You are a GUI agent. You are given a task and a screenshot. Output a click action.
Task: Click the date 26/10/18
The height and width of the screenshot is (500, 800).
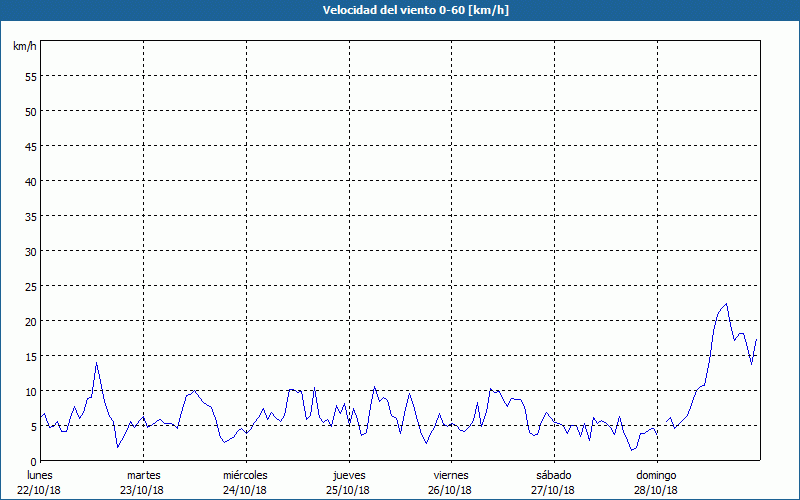click(x=451, y=490)
